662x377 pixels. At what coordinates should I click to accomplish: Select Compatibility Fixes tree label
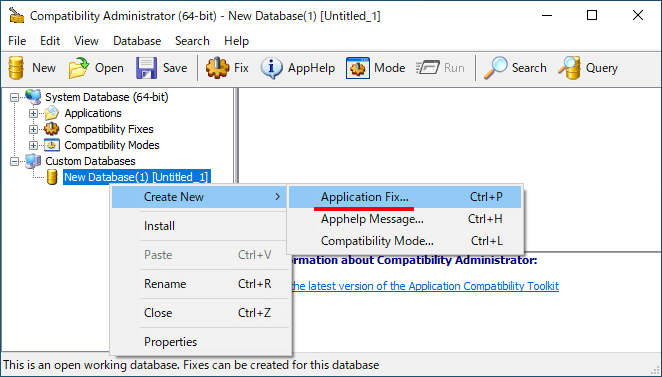[x=109, y=129]
